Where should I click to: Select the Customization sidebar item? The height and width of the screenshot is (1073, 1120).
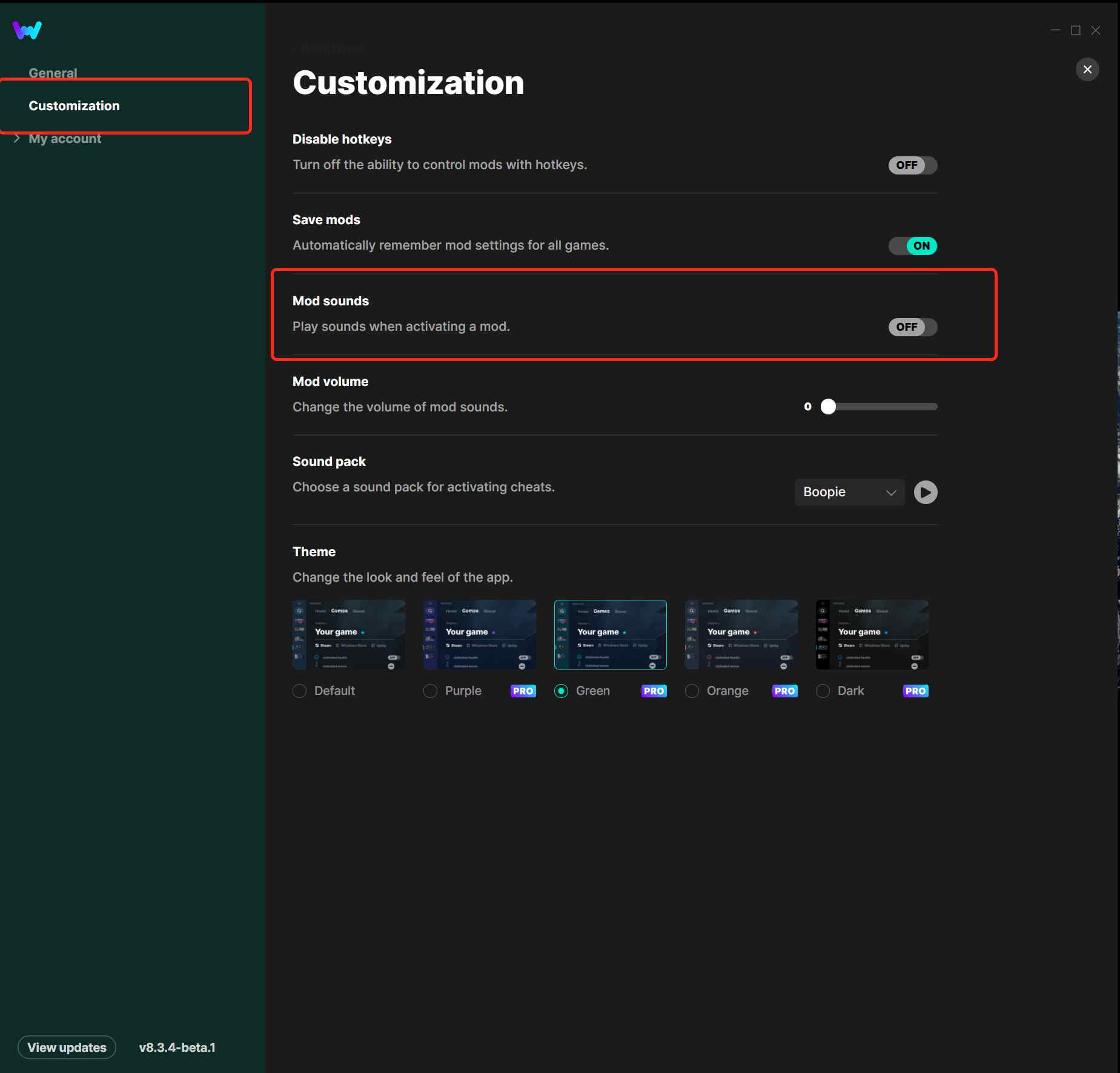(x=75, y=106)
